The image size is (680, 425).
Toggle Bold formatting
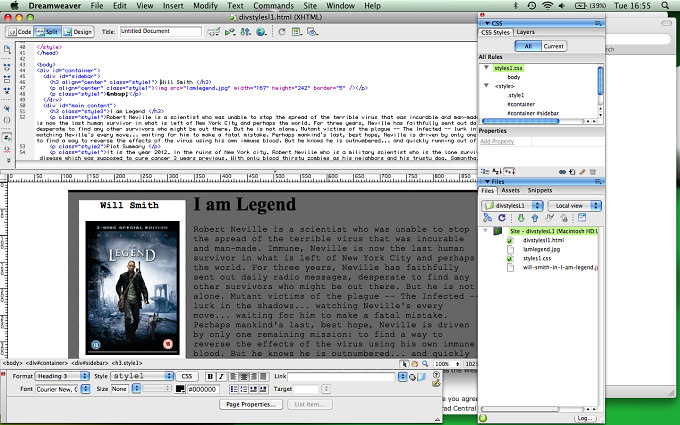pyautogui.click(x=210, y=376)
